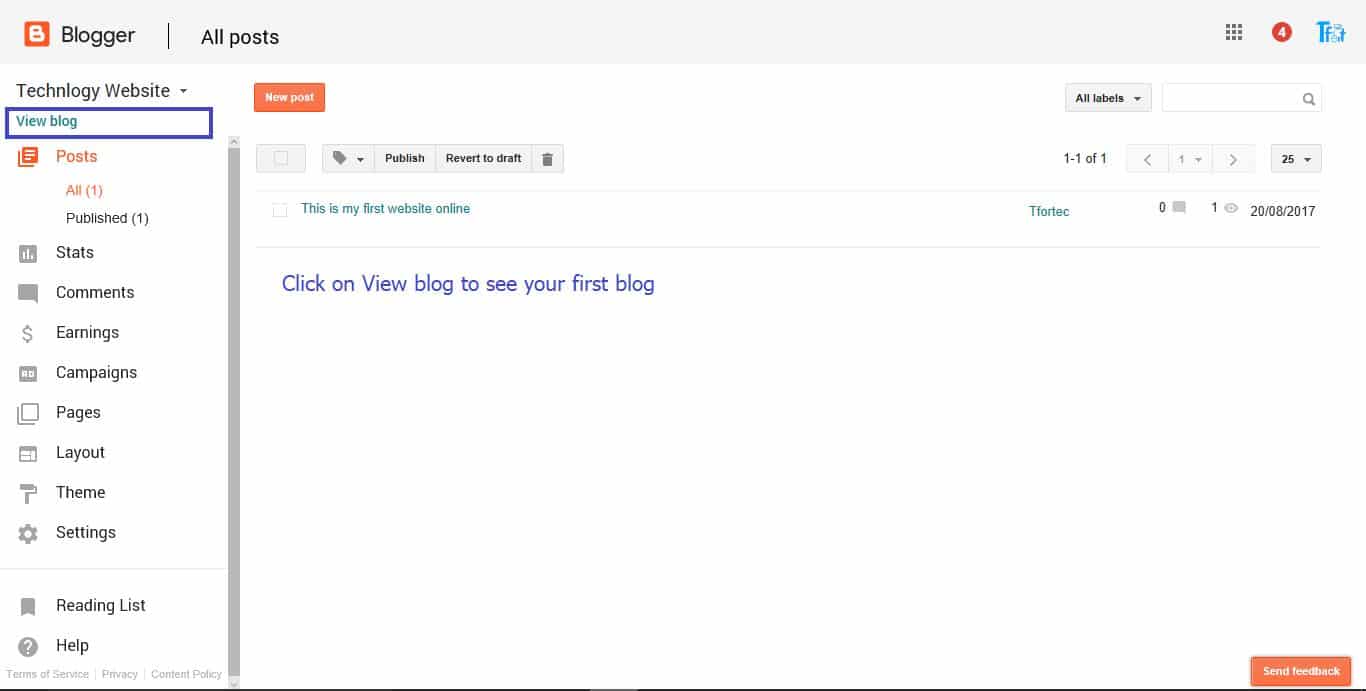Open the Google apps grid icon
Viewport: 1366px width, 691px height.
coord(1234,33)
